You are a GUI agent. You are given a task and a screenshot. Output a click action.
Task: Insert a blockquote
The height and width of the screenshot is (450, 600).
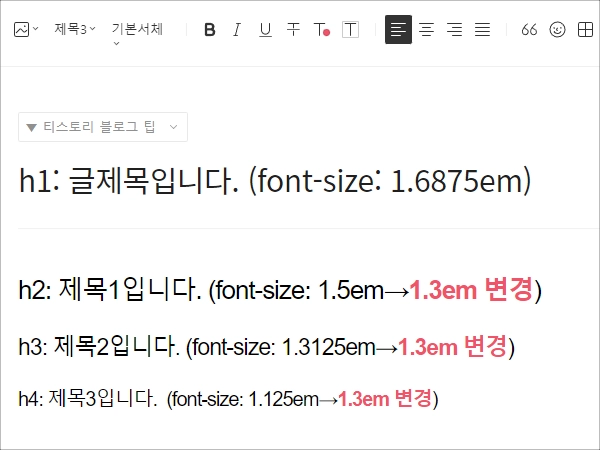[529, 29]
